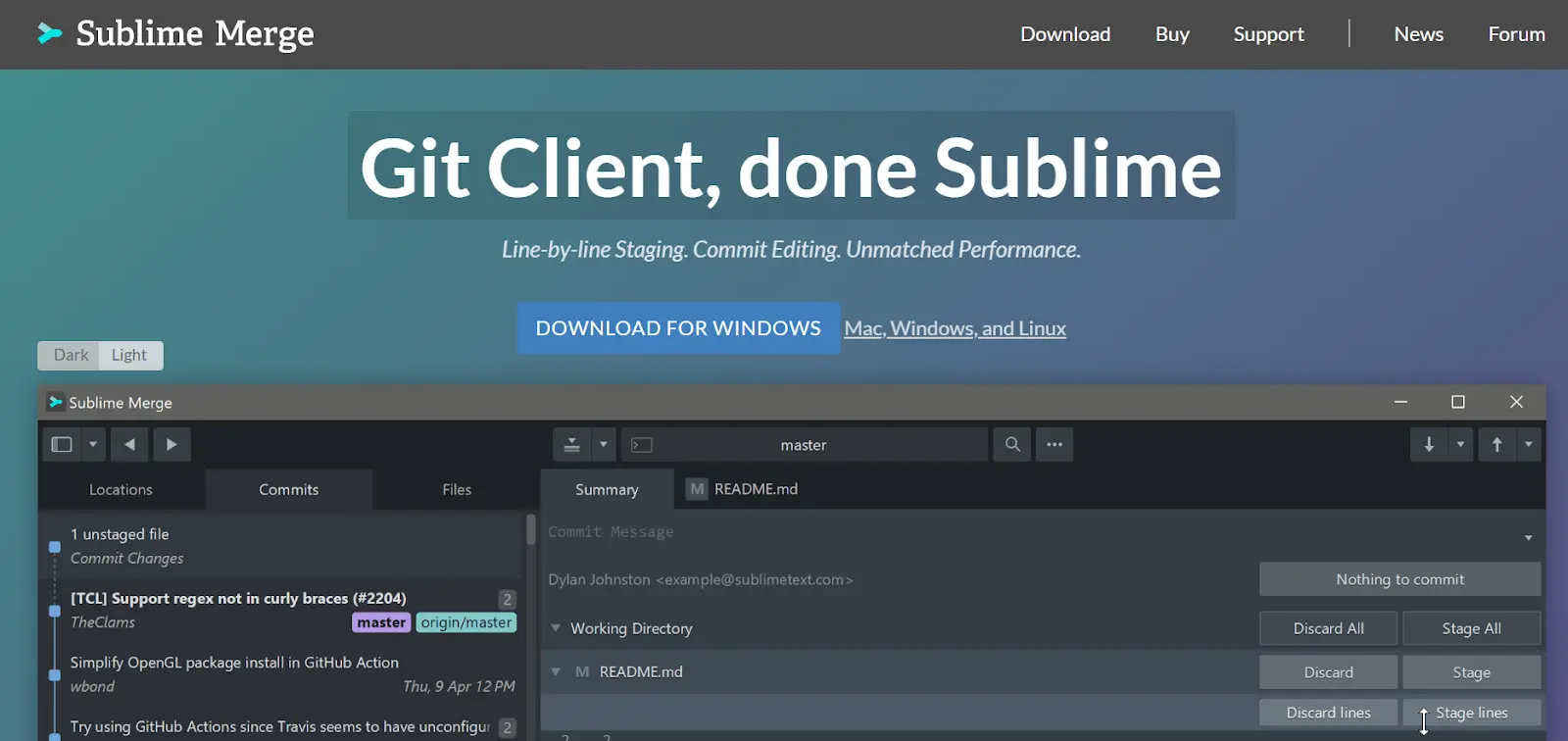Click DOWNLOAD FOR WINDOWS button
Image resolution: width=1568 pixels, height=741 pixels.
coord(678,328)
